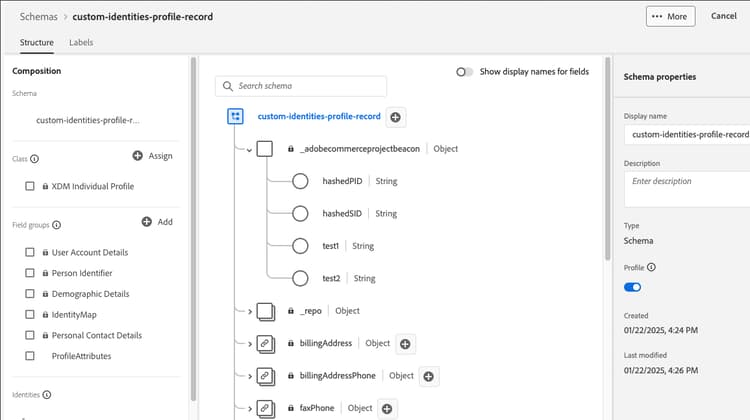
Task: Click the info icon beside Identities
Action: (47, 395)
